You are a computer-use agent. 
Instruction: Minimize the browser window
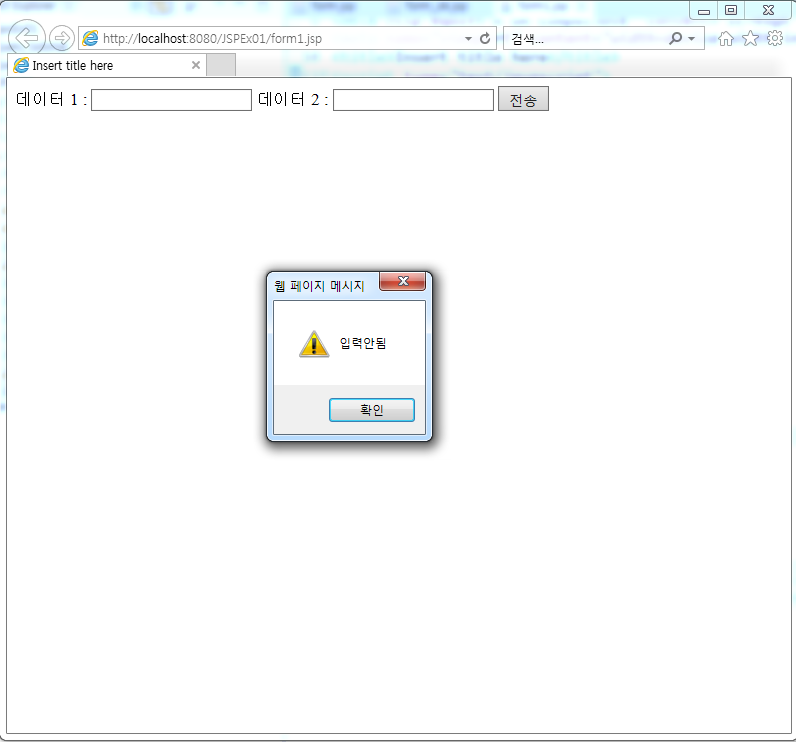coord(704,10)
